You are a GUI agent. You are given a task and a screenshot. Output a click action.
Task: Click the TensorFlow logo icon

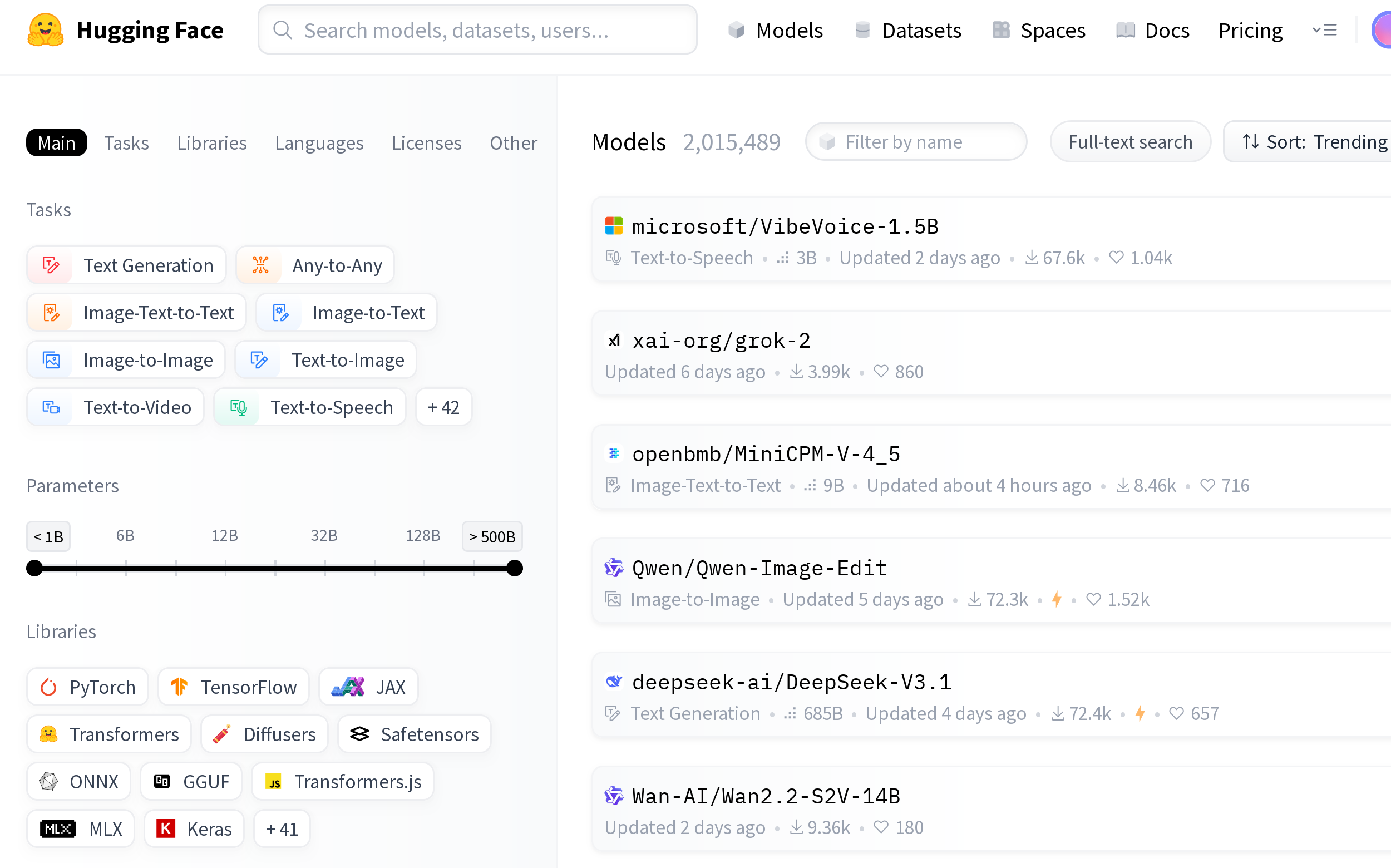pyautogui.click(x=179, y=687)
